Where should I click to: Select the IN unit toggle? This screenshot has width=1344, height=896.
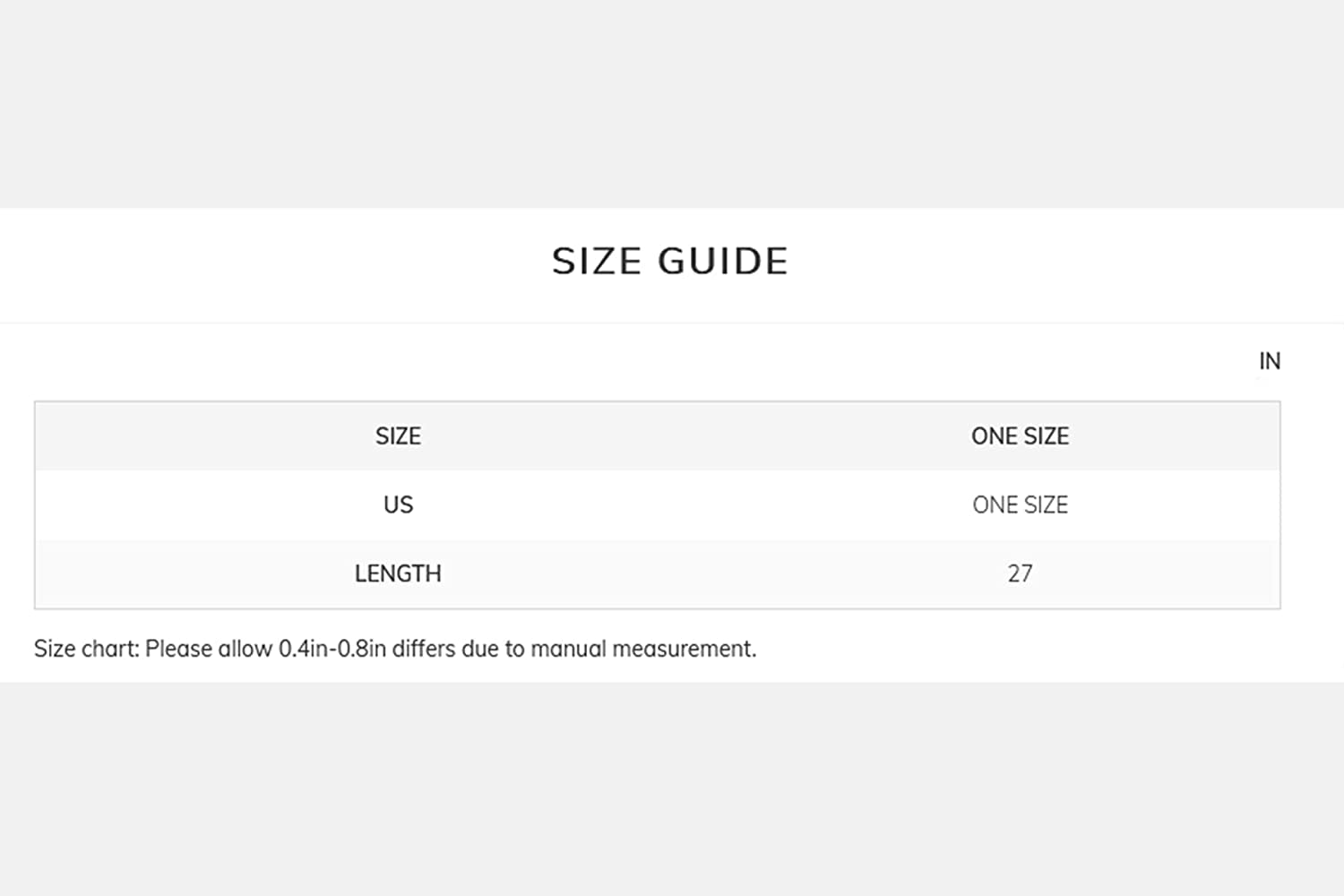click(x=1270, y=361)
